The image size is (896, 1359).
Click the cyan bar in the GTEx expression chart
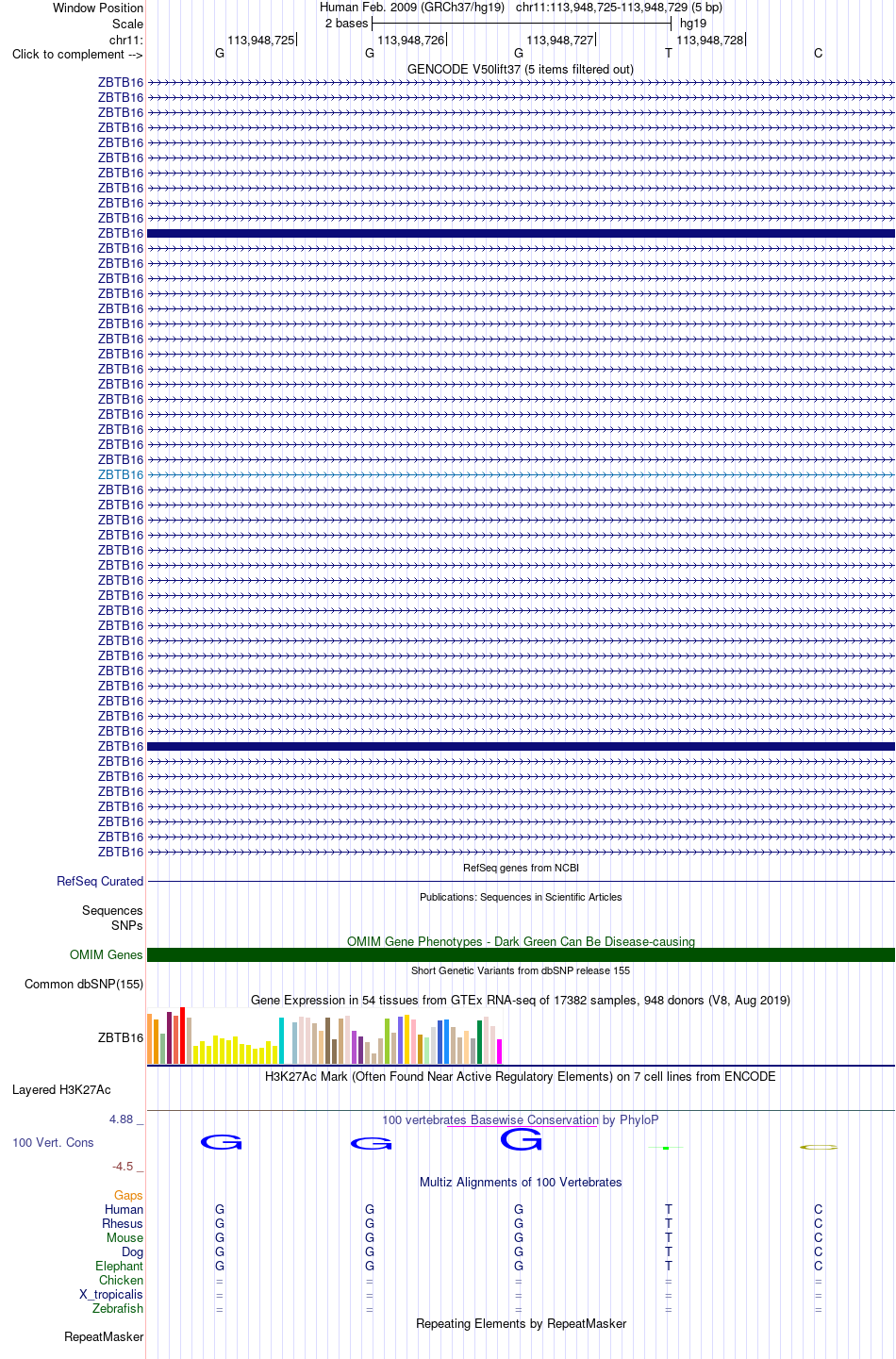281,1041
